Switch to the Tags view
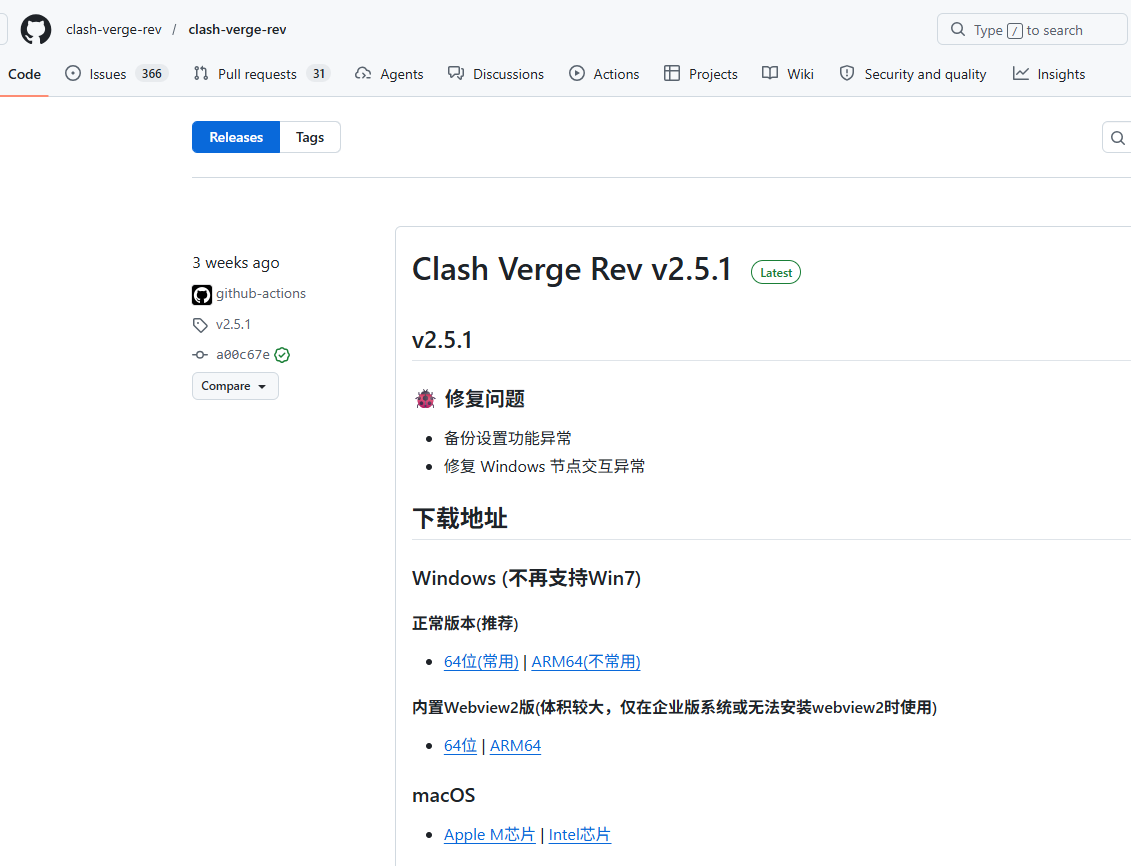 point(309,137)
